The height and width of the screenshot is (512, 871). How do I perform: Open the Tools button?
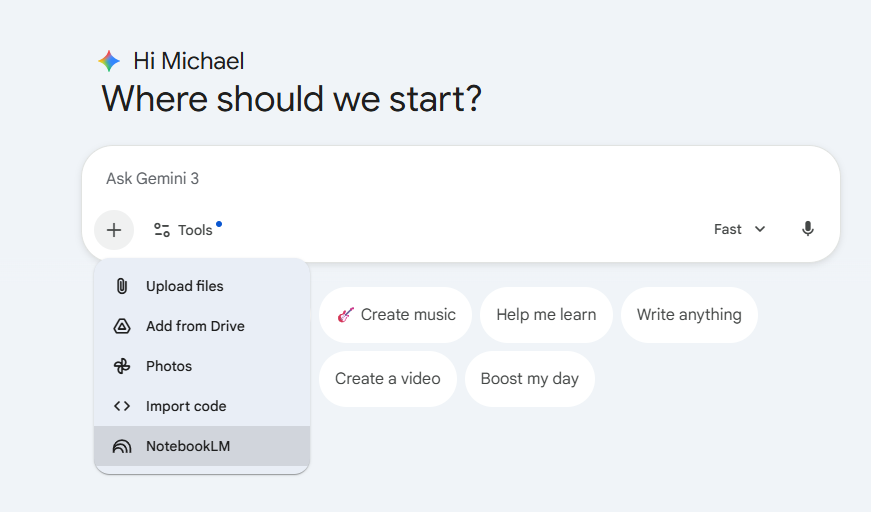(x=187, y=230)
